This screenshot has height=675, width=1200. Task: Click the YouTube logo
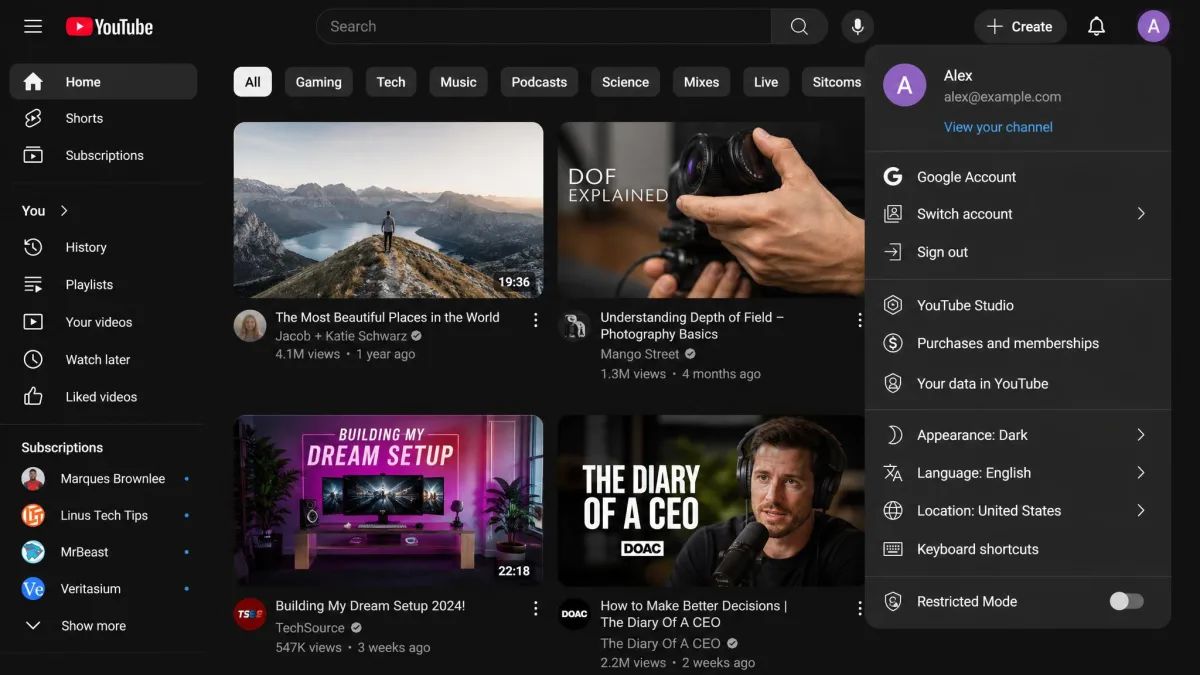point(109,27)
